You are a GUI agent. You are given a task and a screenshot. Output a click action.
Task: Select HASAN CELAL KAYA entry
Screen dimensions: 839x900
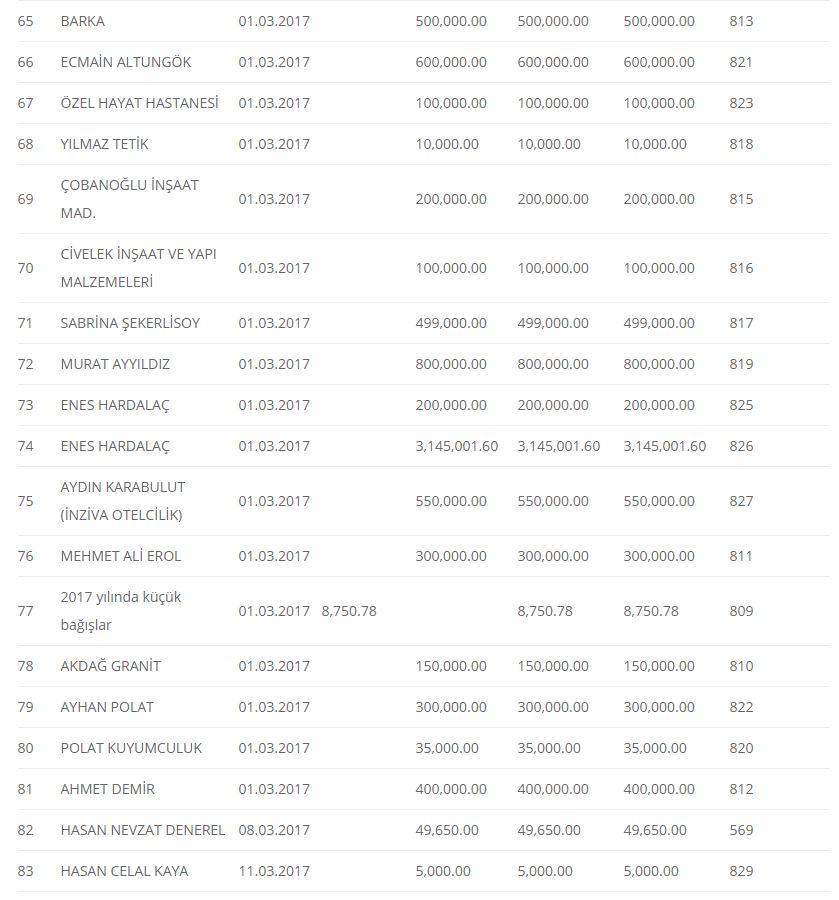[x=124, y=871]
